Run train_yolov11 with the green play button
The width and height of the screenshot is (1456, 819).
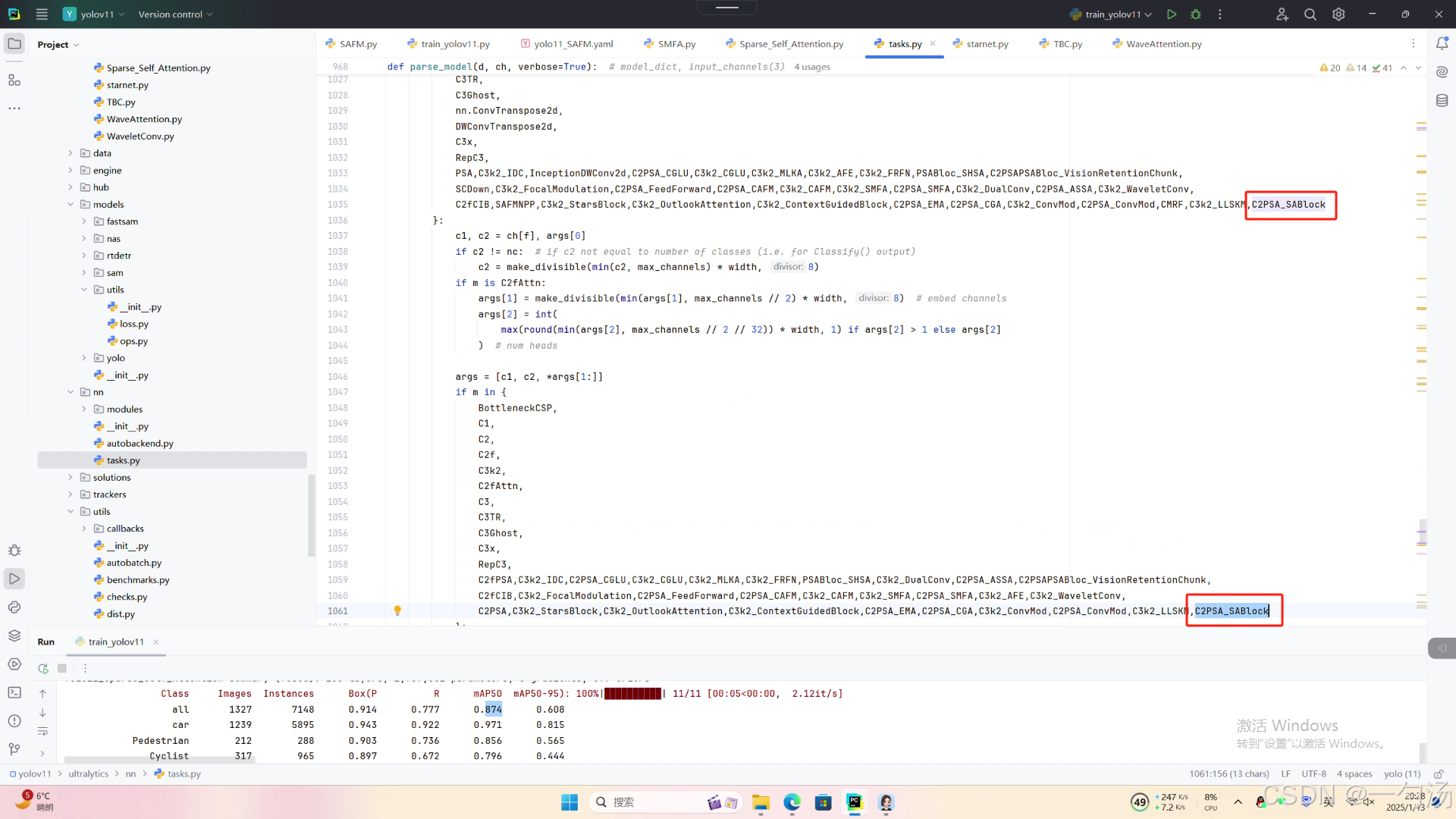click(1172, 14)
